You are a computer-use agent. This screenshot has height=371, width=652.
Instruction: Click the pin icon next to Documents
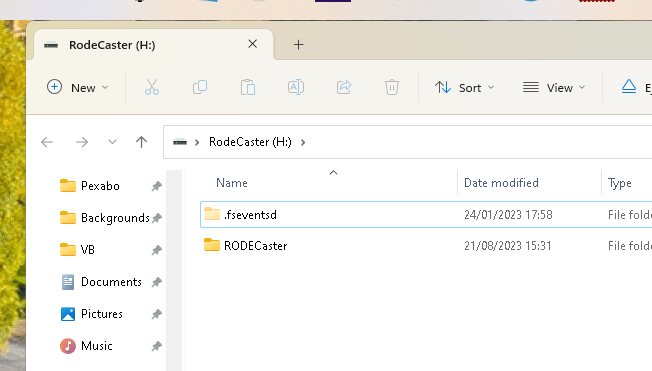coord(157,282)
